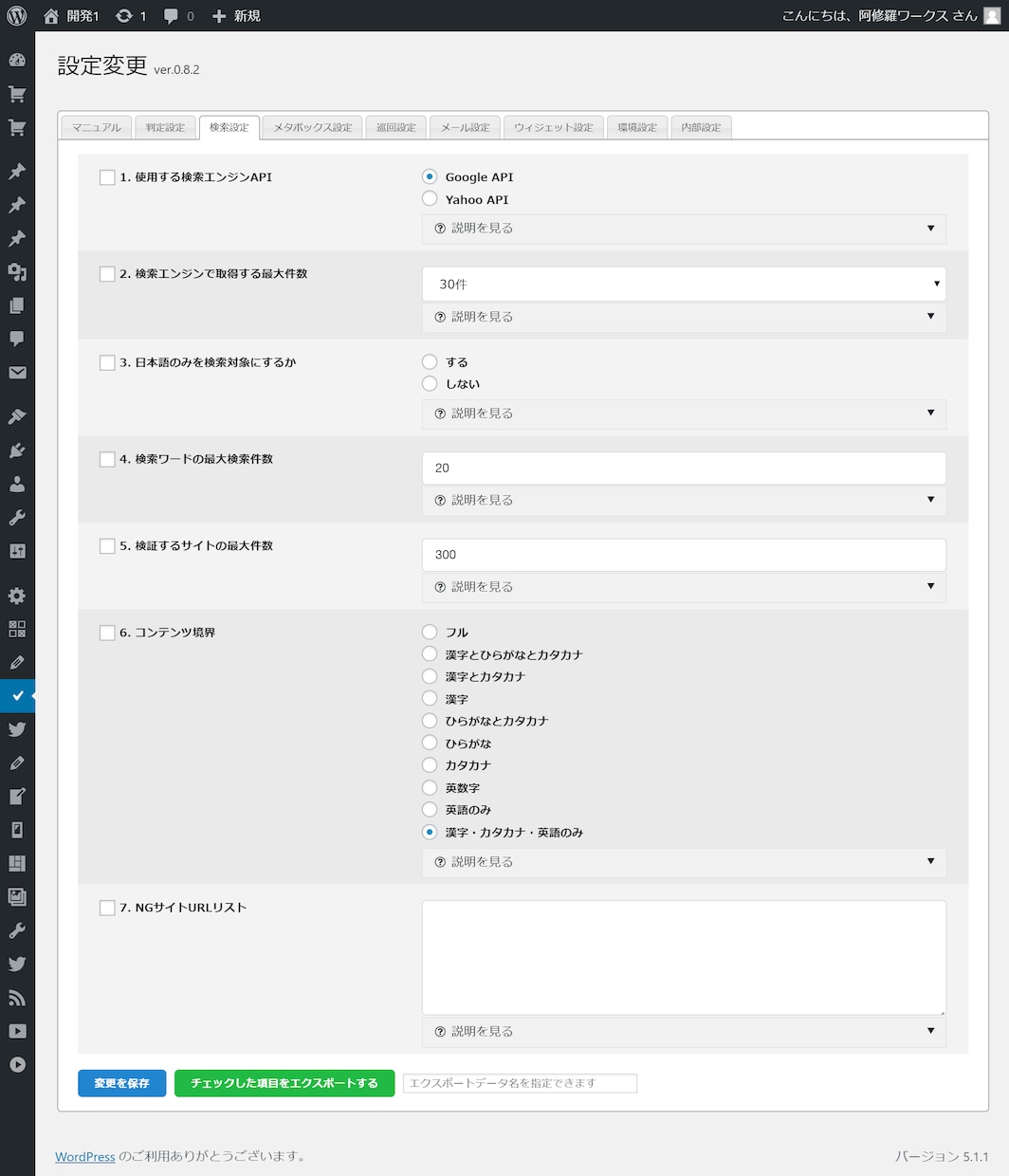The width and height of the screenshot is (1009, 1176).
Task: Check the box for 1. 使用する検索エンジンAPI
Action: (x=107, y=177)
